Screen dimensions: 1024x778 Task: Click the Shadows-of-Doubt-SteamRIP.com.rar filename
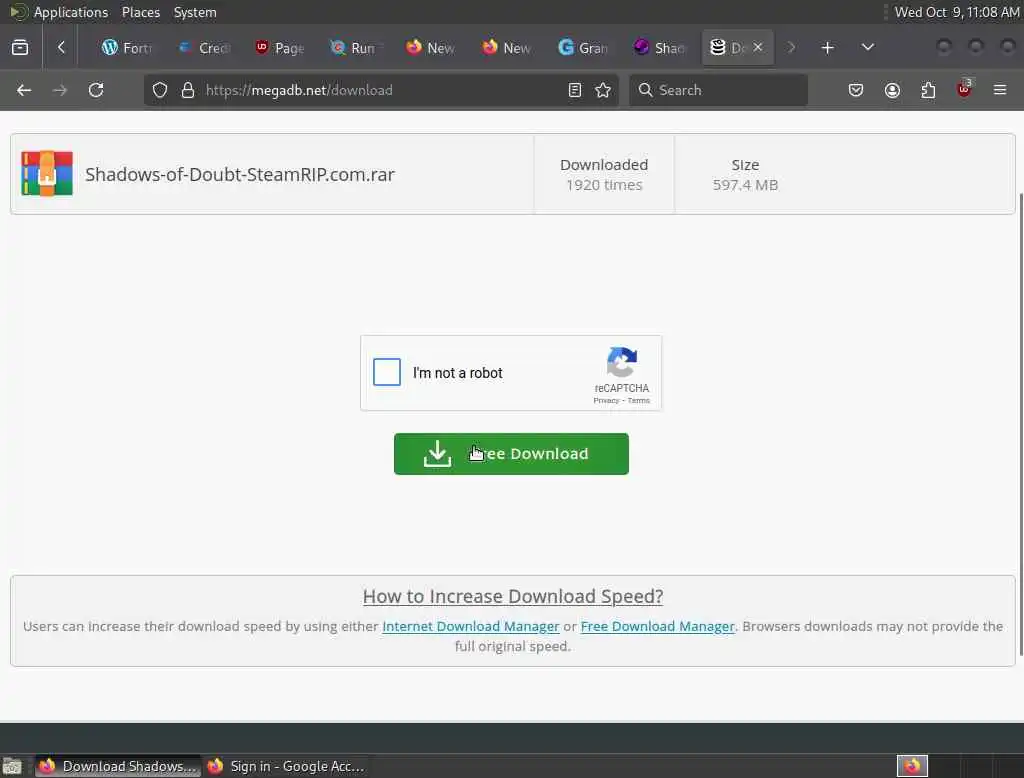240,174
